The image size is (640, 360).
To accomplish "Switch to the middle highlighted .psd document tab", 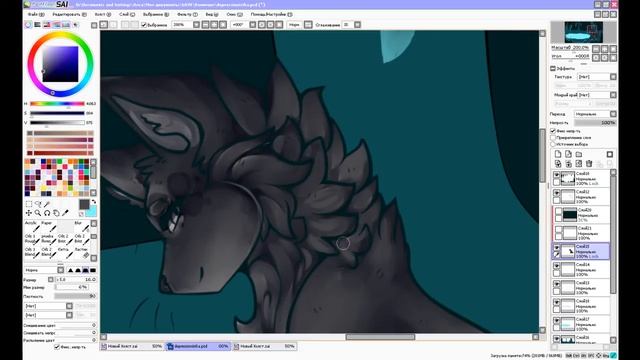I will click(x=198, y=346).
